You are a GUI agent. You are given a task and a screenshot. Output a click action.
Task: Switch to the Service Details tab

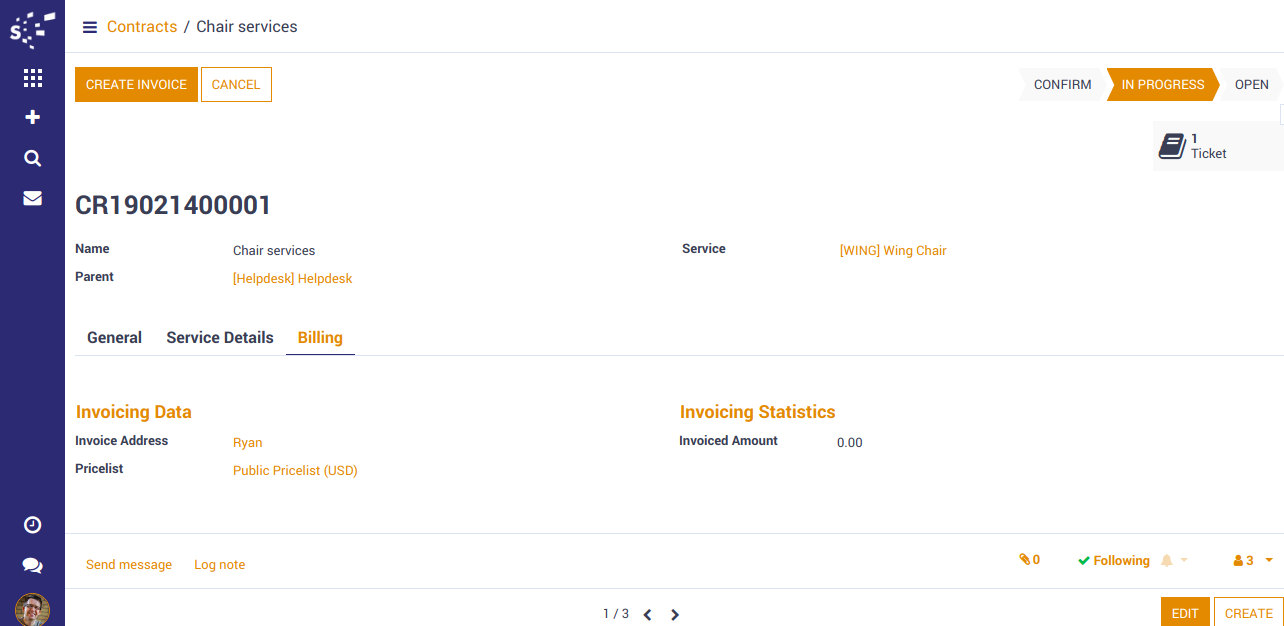tap(219, 338)
